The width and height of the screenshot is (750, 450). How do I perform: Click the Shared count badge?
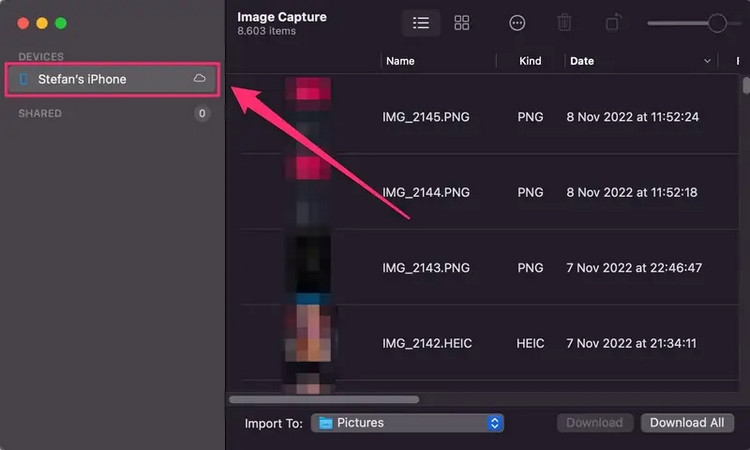[202, 114]
